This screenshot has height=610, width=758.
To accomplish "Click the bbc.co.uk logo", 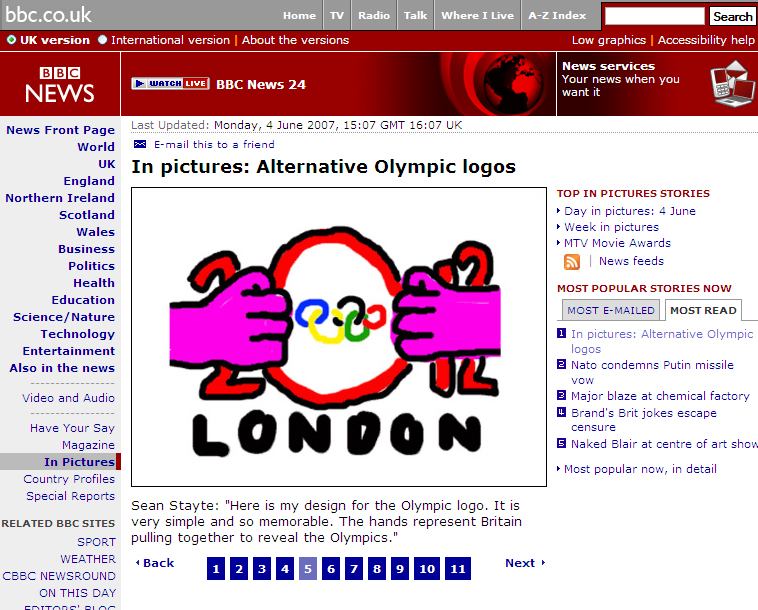I will [x=48, y=15].
